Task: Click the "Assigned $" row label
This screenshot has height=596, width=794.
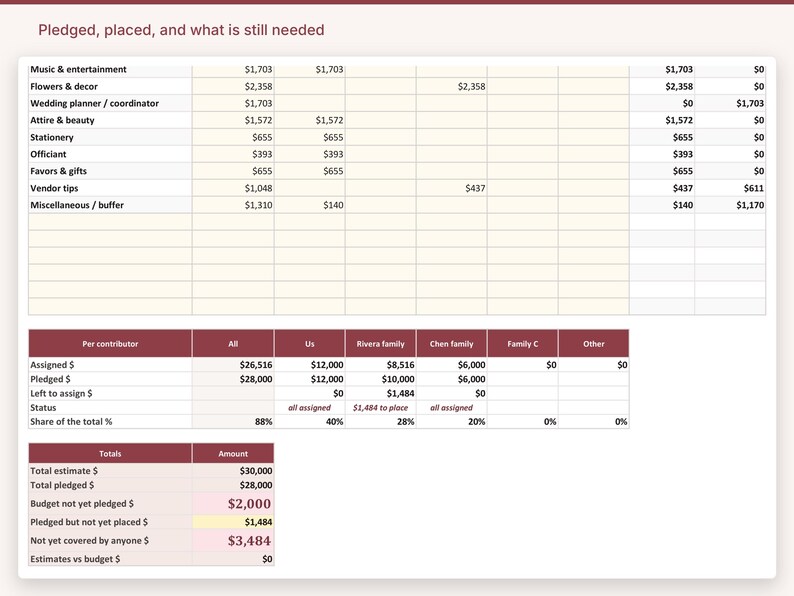Action: coord(52,365)
